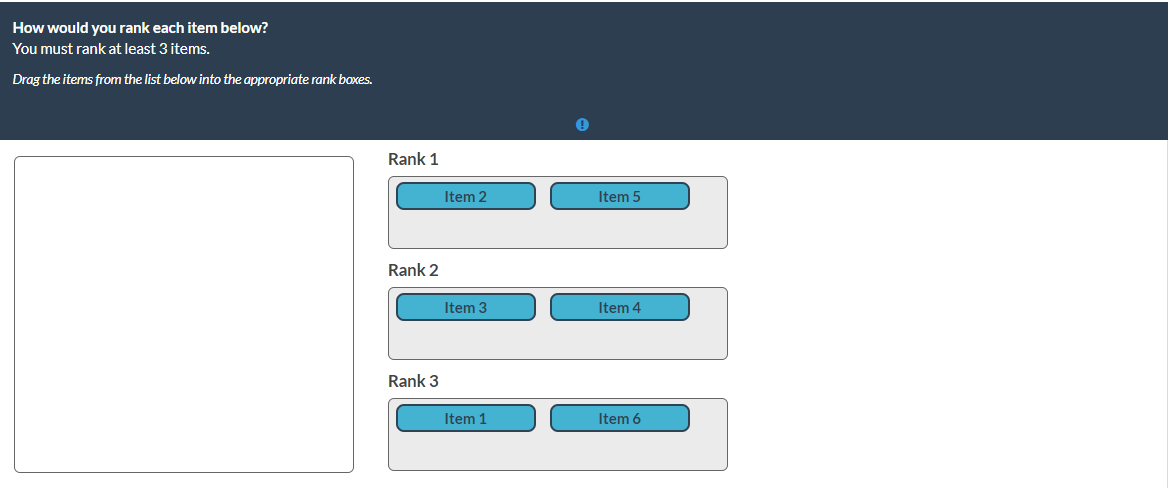The image size is (1171, 488).
Task: Click the 'Drag the items from the list' instruction
Action: click(192, 79)
